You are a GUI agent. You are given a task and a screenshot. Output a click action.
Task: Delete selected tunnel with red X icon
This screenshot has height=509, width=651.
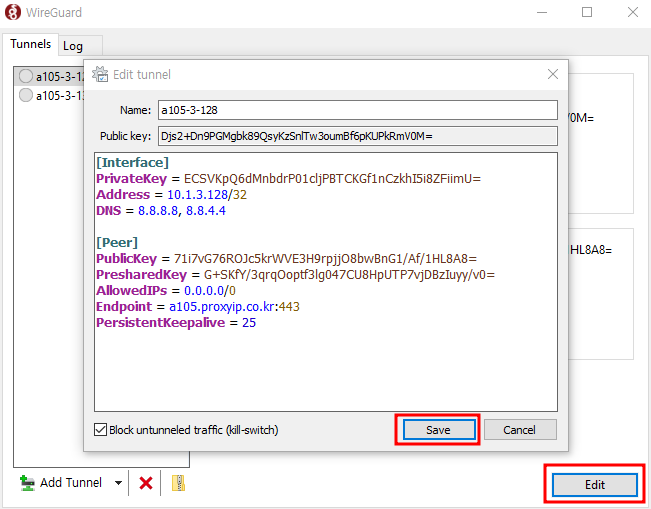146,483
